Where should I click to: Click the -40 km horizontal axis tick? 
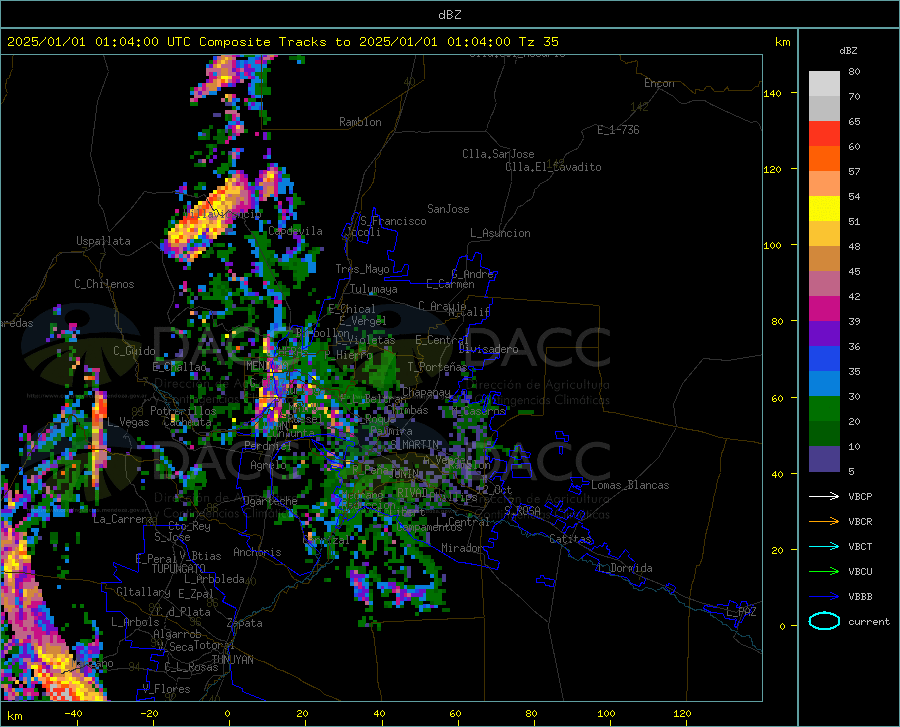click(x=73, y=714)
